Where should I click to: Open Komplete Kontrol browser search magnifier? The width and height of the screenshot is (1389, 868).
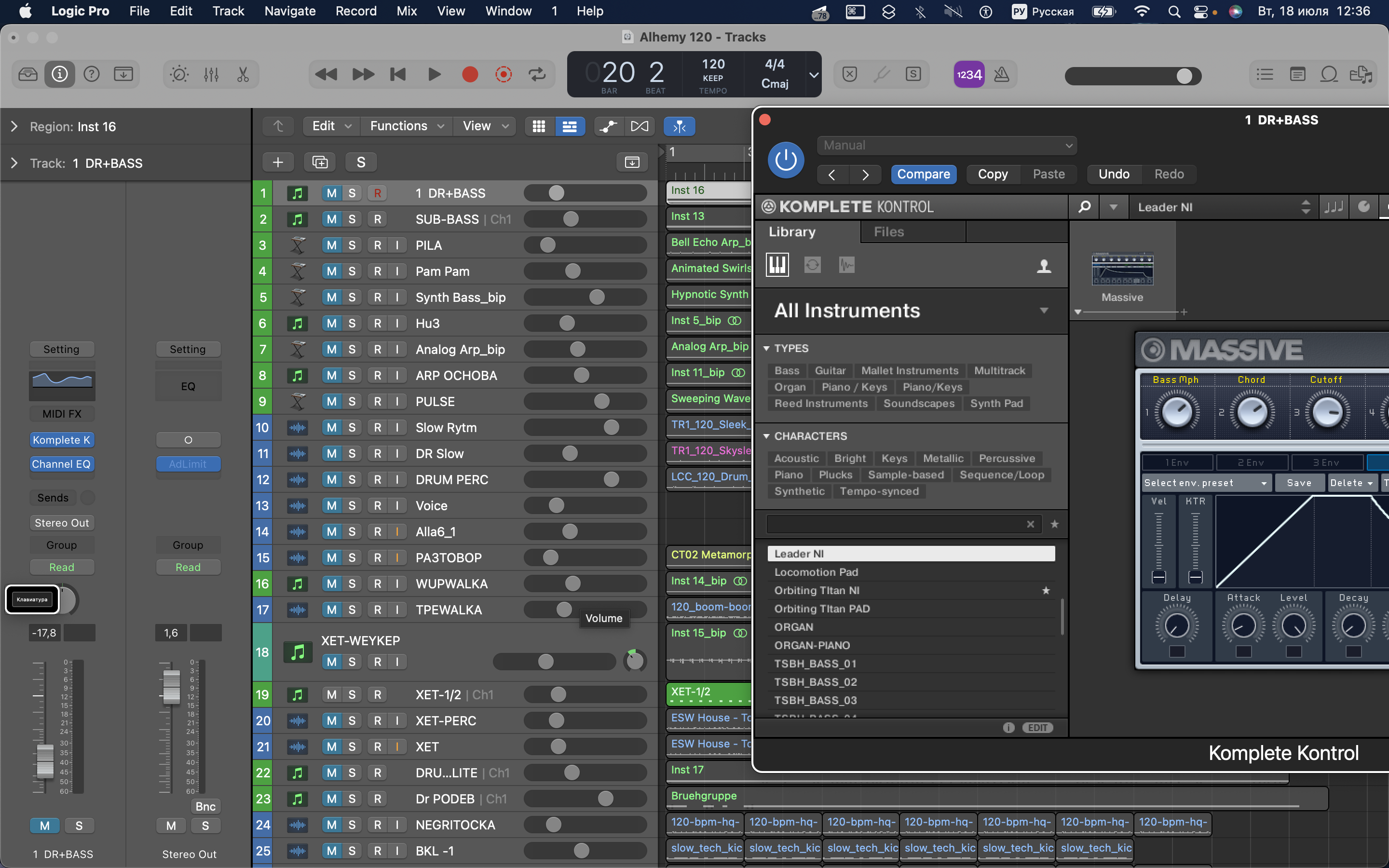pos(1084,207)
